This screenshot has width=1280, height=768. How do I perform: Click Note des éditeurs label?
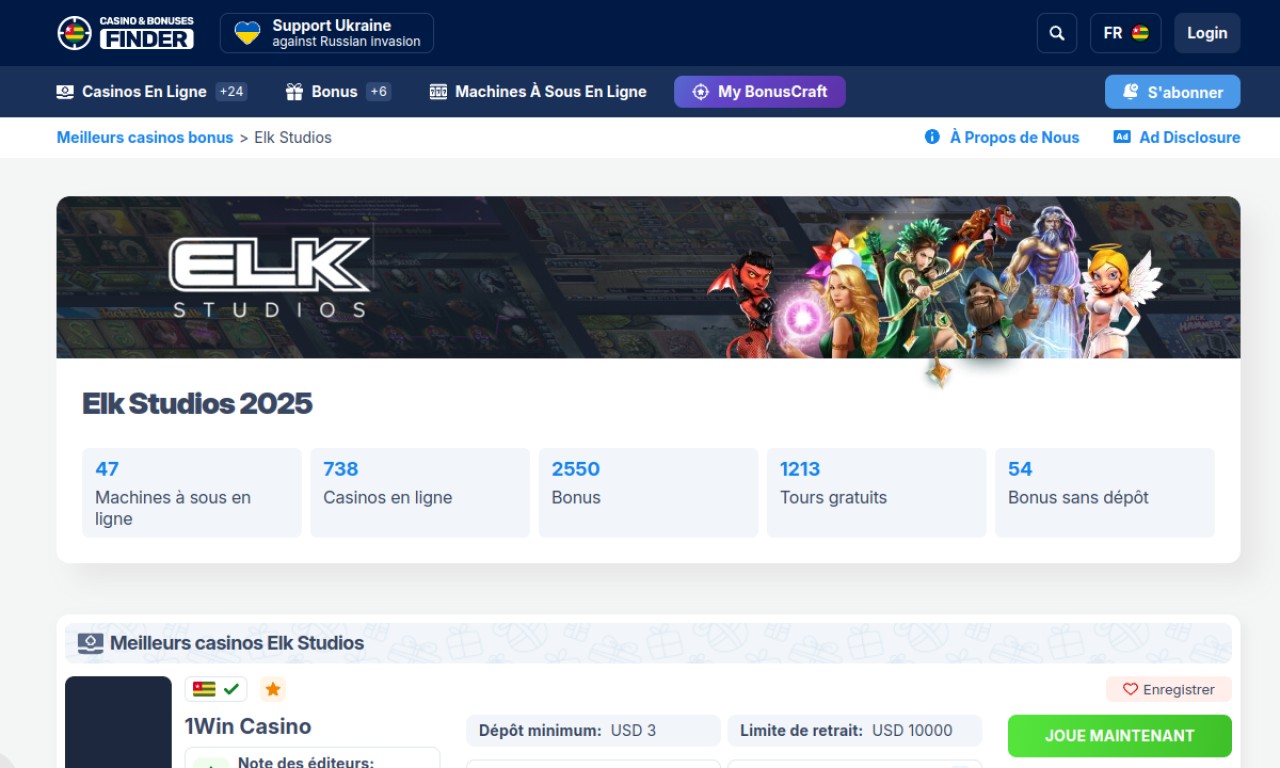point(306,762)
